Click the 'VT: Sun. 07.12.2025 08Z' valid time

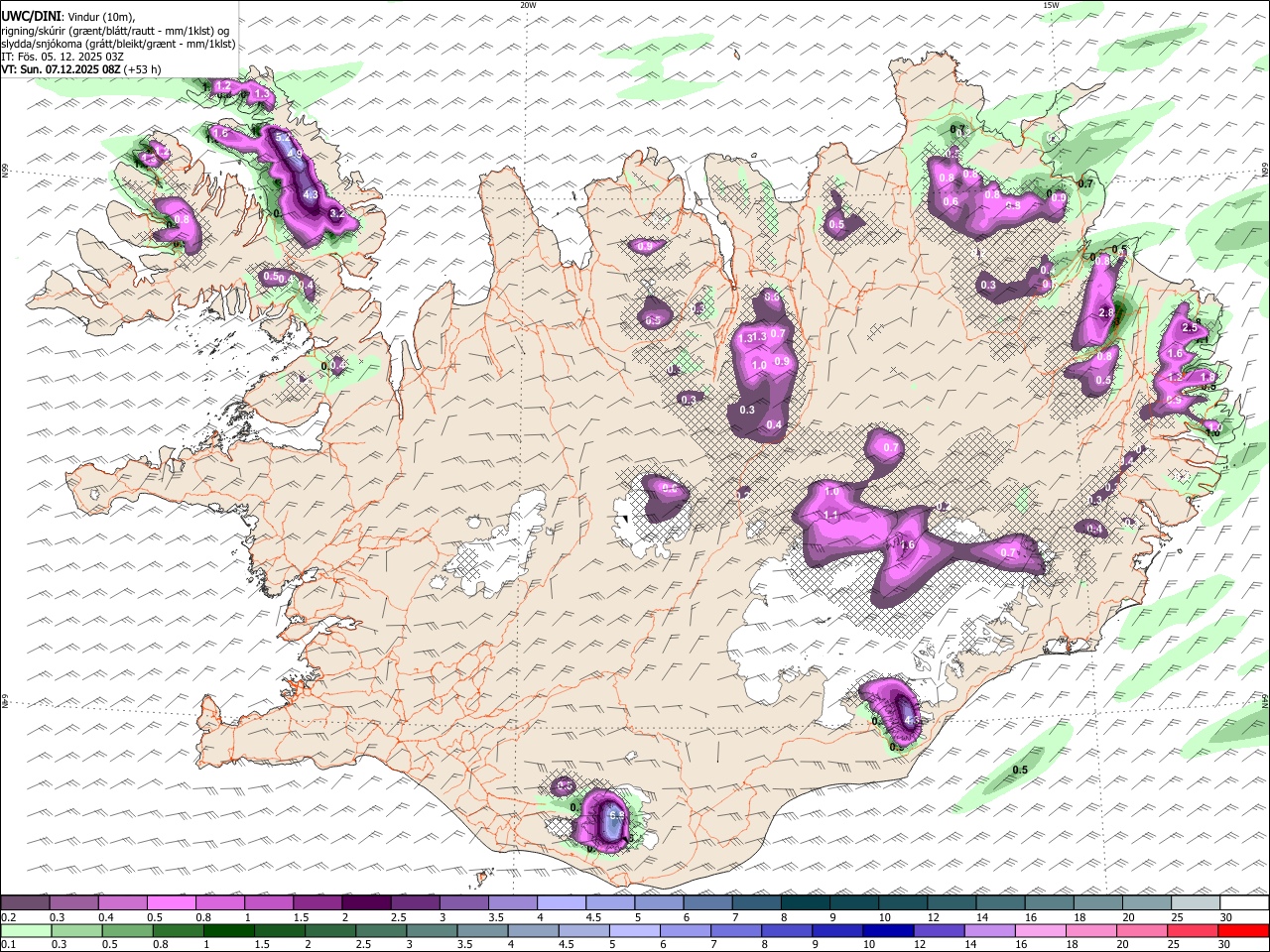click(x=62, y=69)
